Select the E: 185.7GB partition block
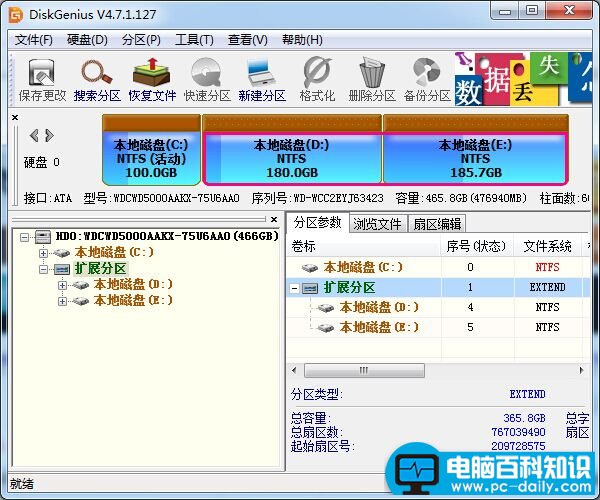Image resolution: width=600 pixels, height=500 pixels. point(475,150)
